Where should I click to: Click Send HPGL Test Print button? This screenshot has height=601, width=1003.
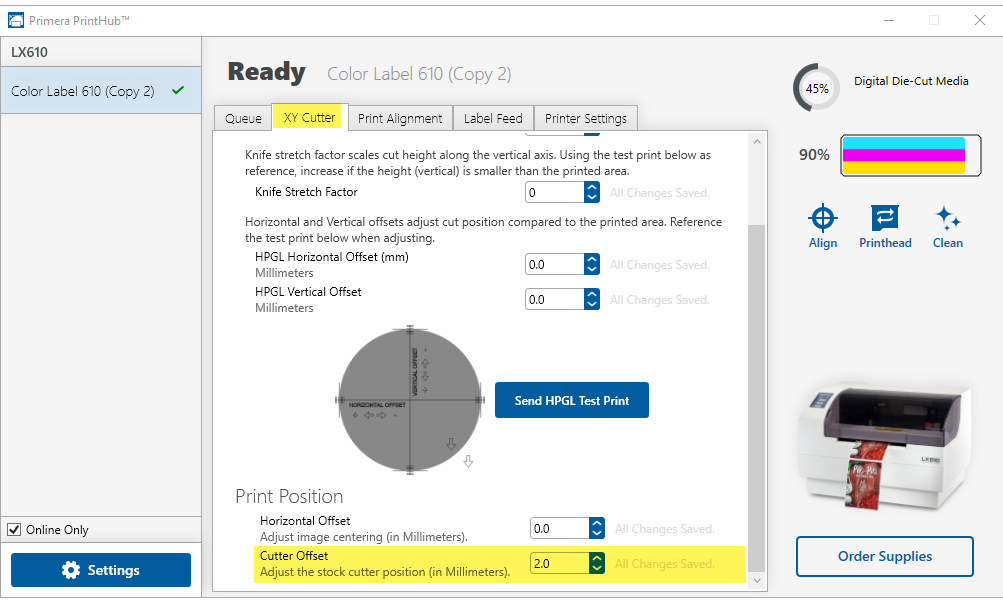pyautogui.click(x=572, y=400)
